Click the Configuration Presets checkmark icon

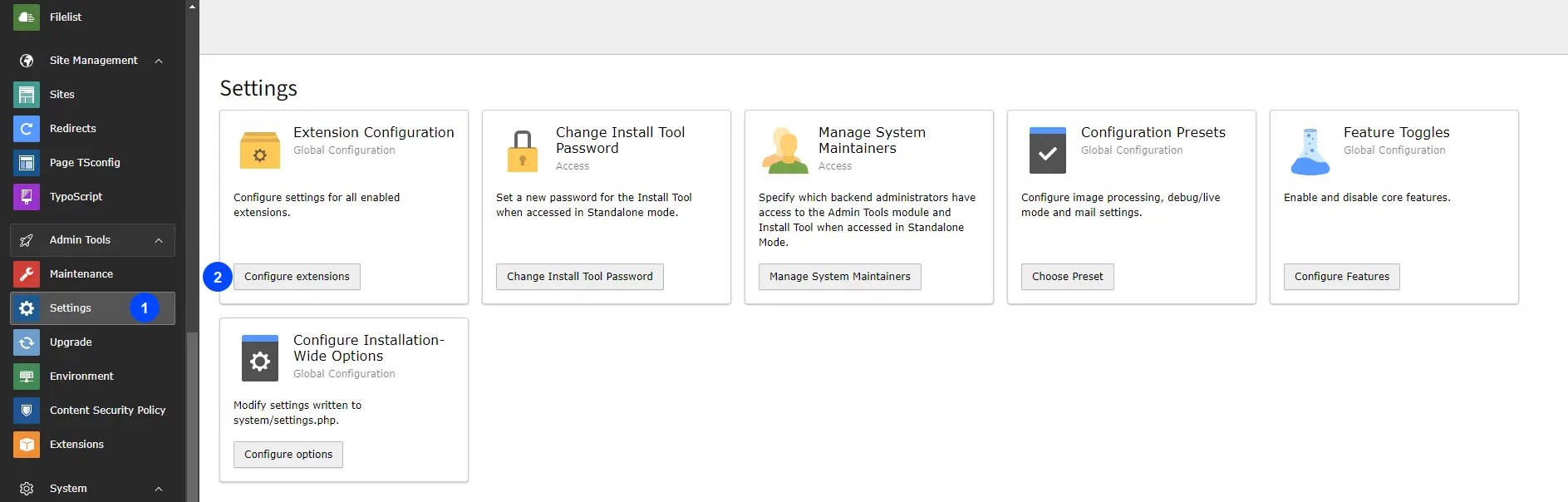[x=1048, y=150]
